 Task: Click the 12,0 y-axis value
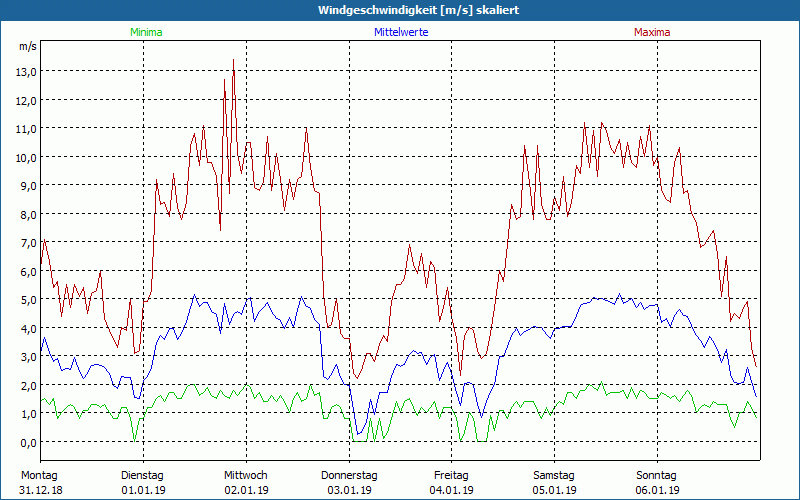[x=26, y=101]
